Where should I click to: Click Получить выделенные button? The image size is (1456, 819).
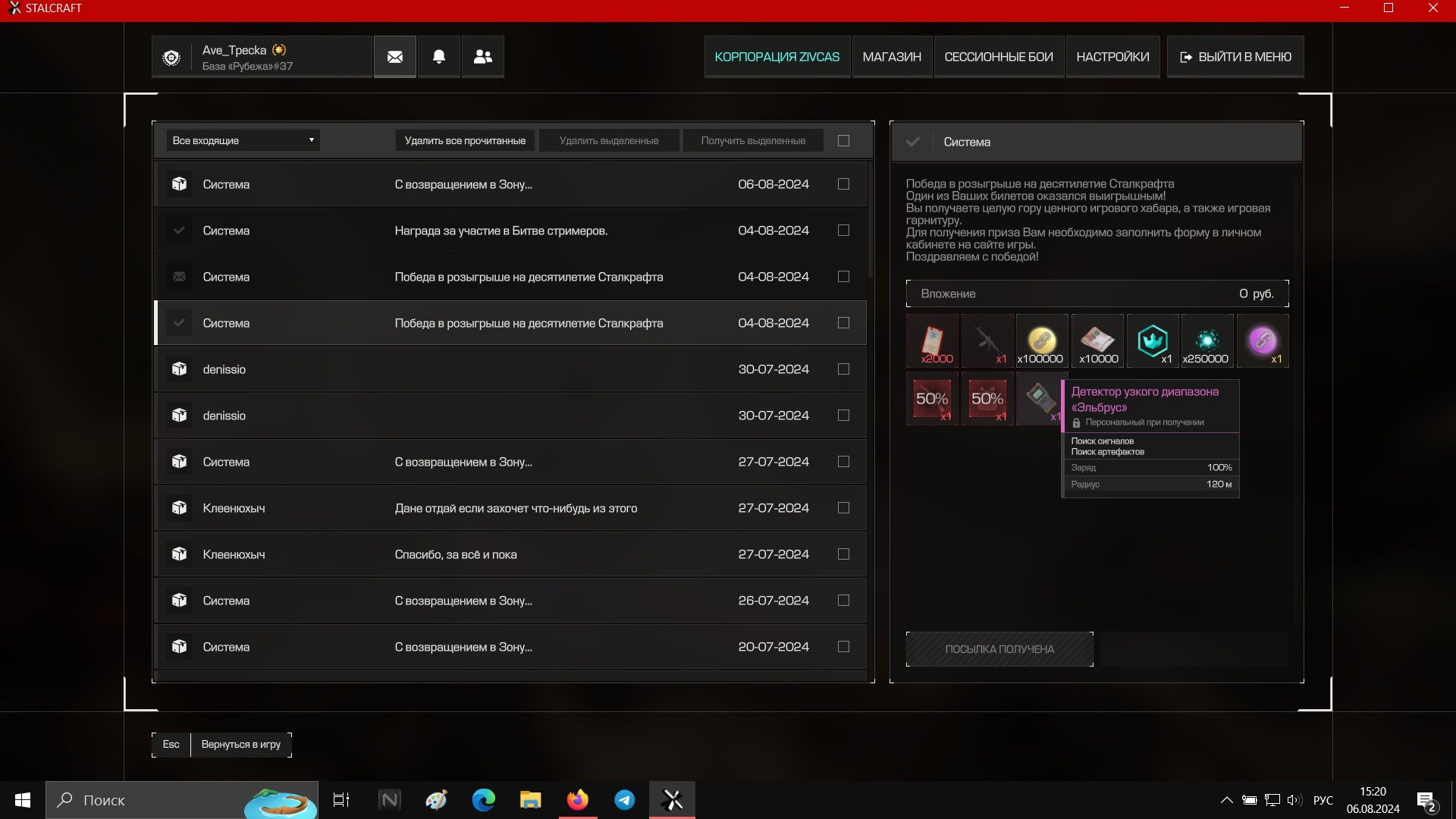coord(753,140)
